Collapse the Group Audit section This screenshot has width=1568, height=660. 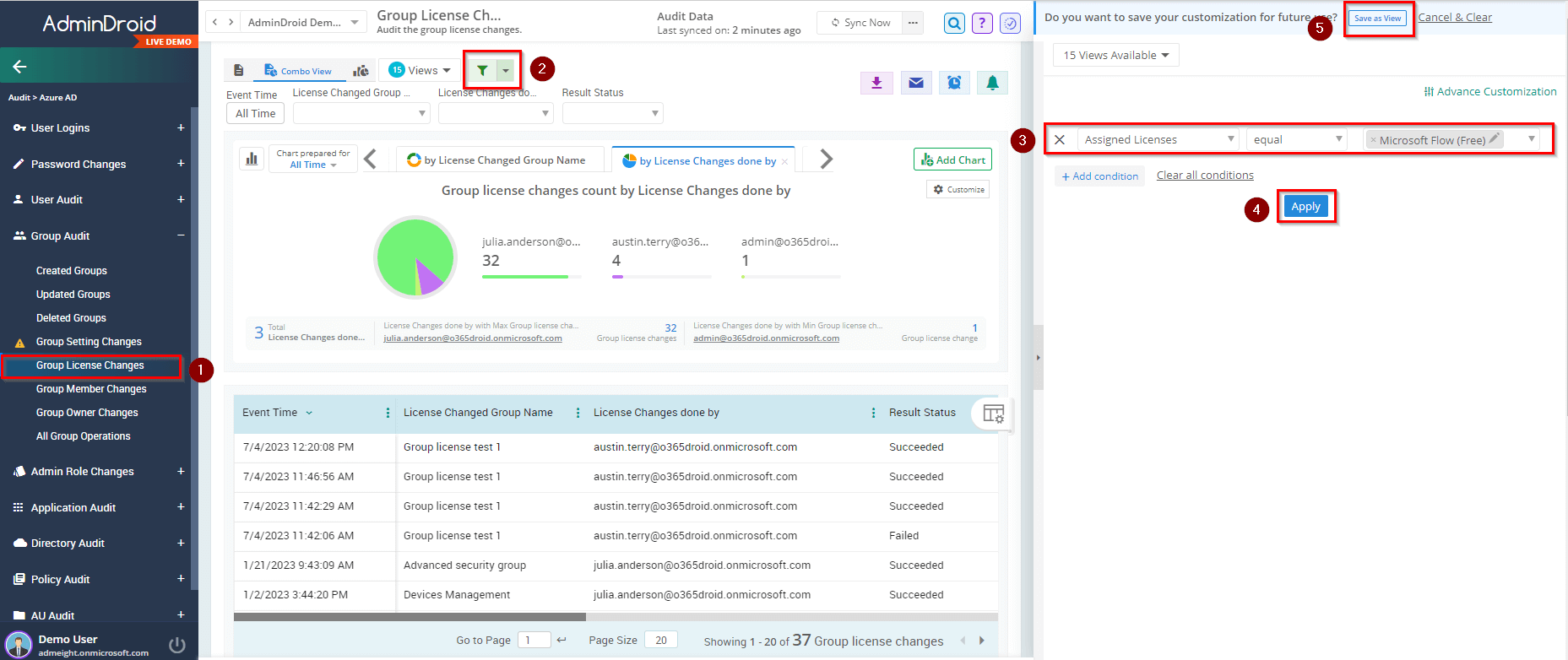pos(181,235)
